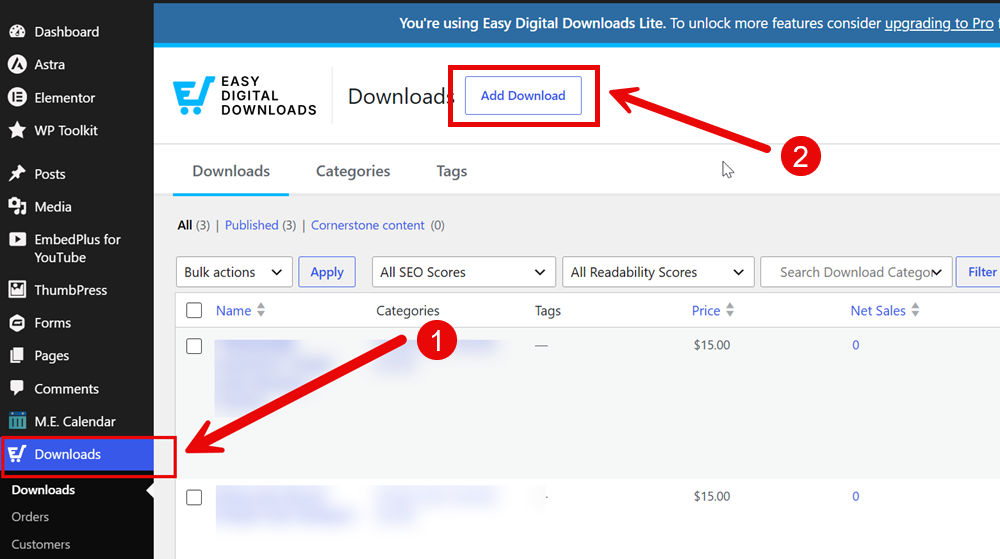Screen dimensions: 1000x559
Task: Switch to the Tags tab
Action: point(452,171)
